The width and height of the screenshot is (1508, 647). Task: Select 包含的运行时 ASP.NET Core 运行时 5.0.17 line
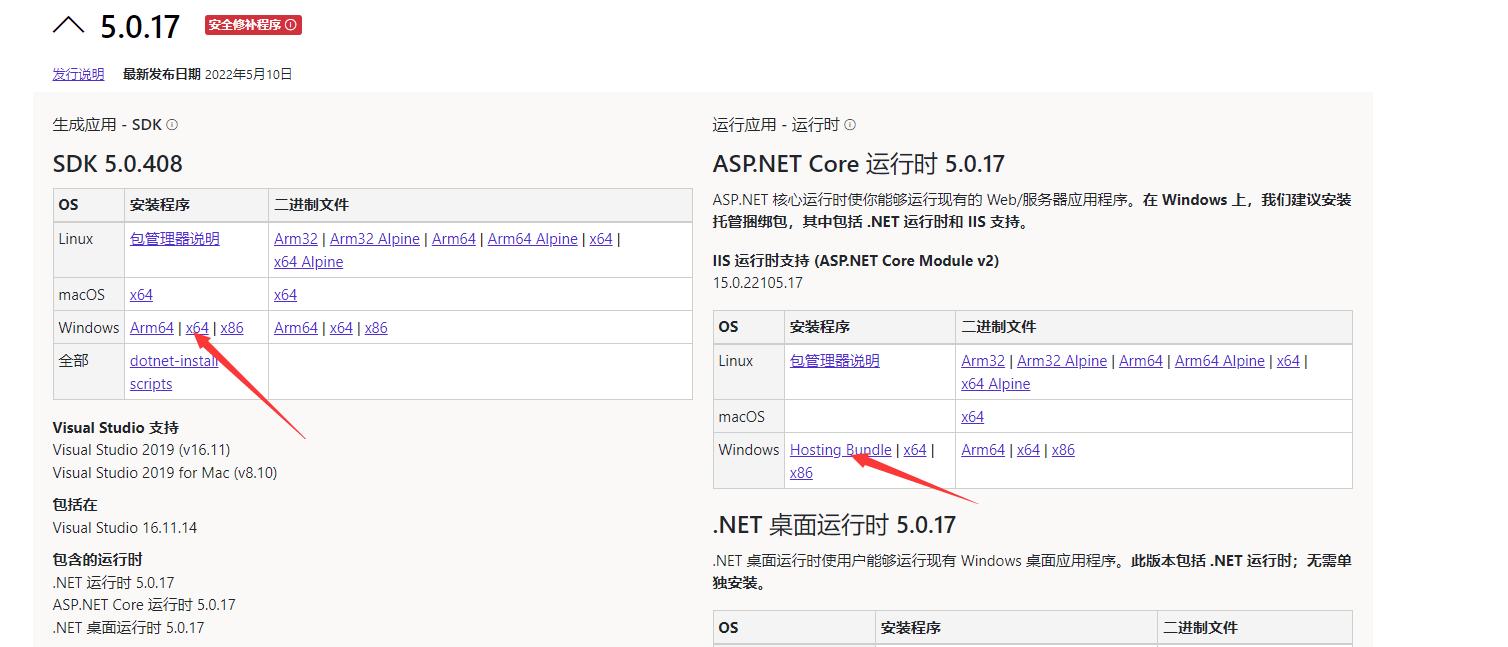(x=144, y=605)
